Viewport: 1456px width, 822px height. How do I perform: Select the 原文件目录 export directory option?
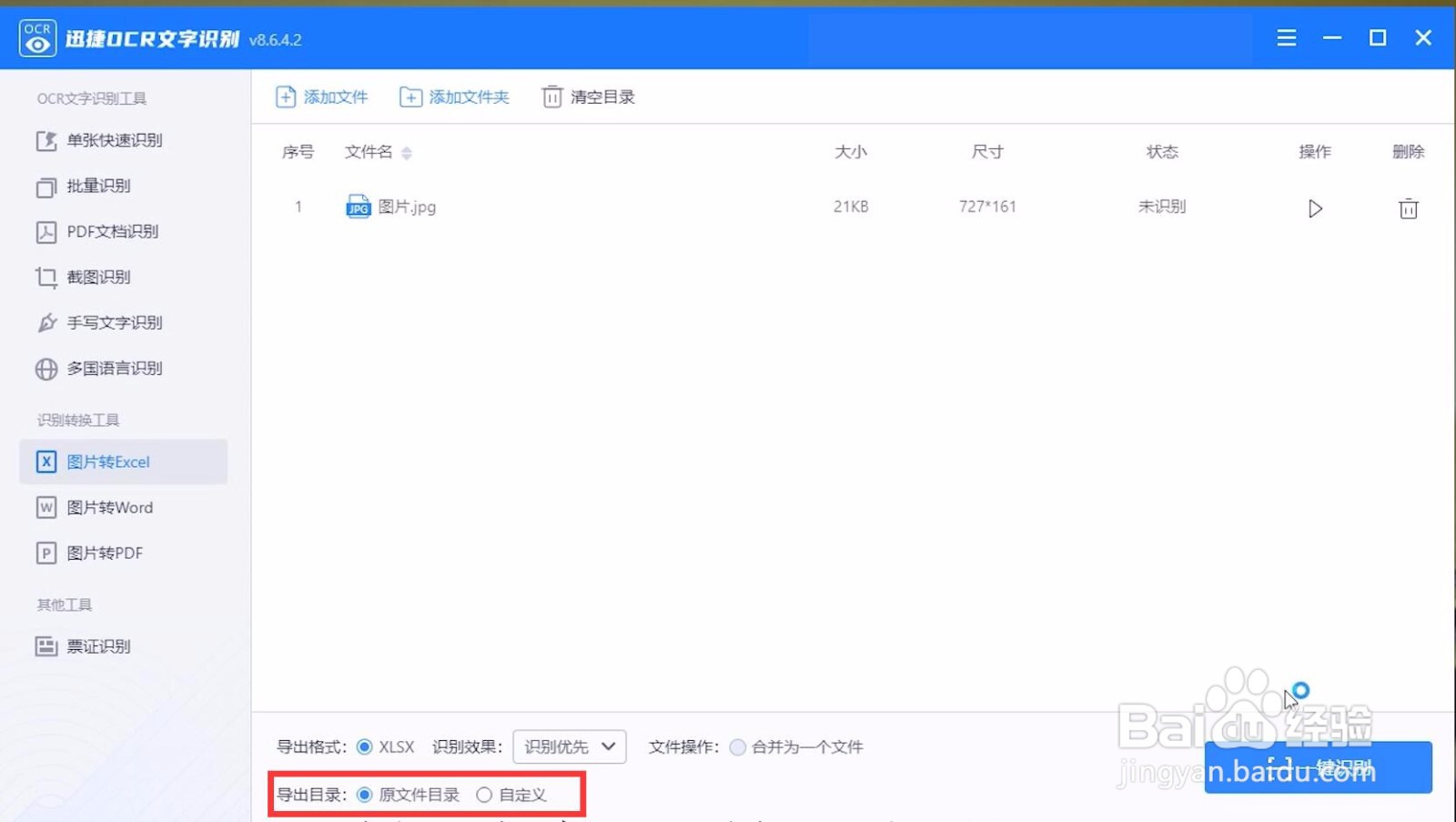(367, 795)
